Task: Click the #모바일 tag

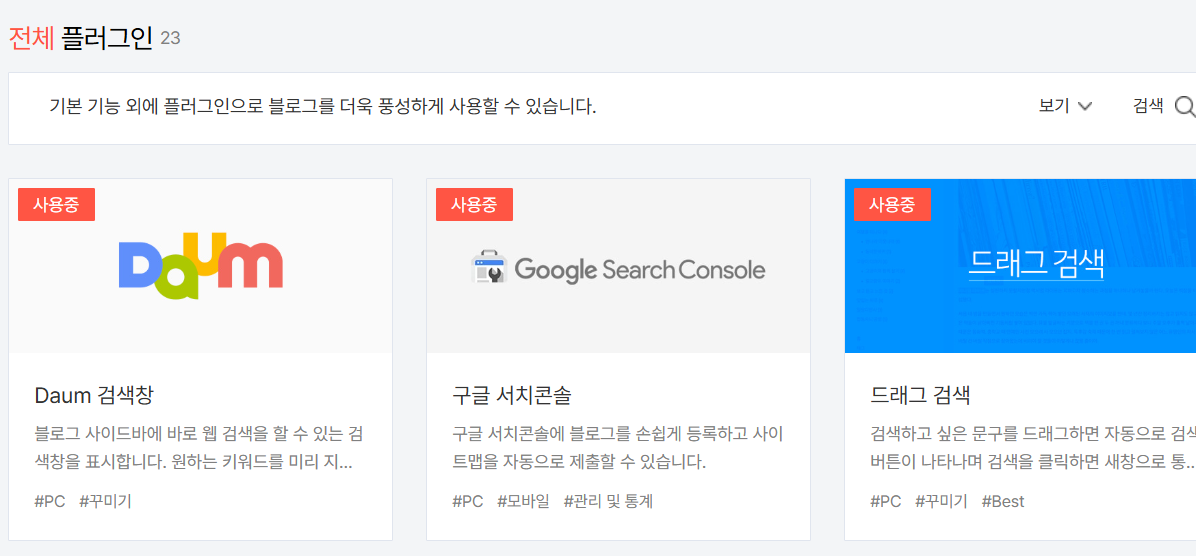Action: (x=523, y=501)
